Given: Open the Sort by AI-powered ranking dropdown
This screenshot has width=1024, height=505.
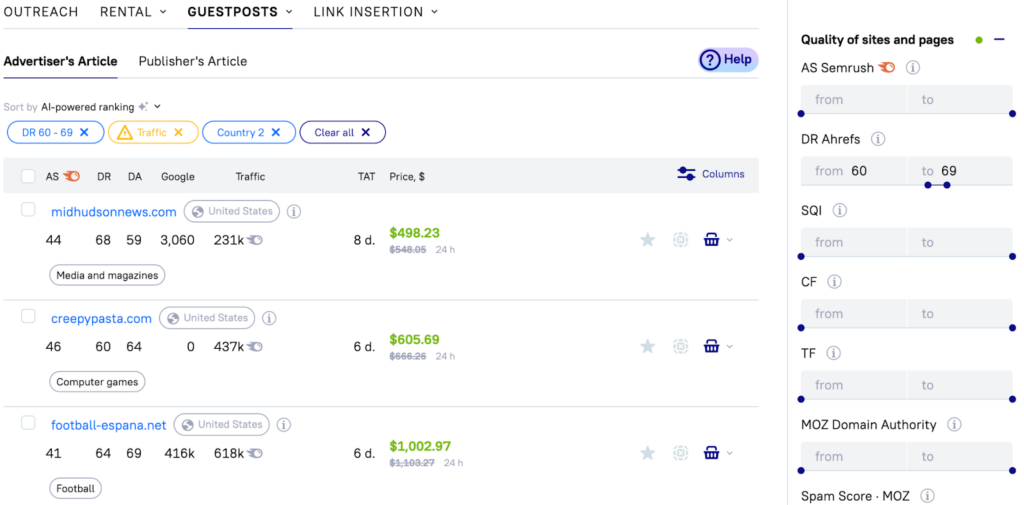Looking at the screenshot, I should point(100,107).
